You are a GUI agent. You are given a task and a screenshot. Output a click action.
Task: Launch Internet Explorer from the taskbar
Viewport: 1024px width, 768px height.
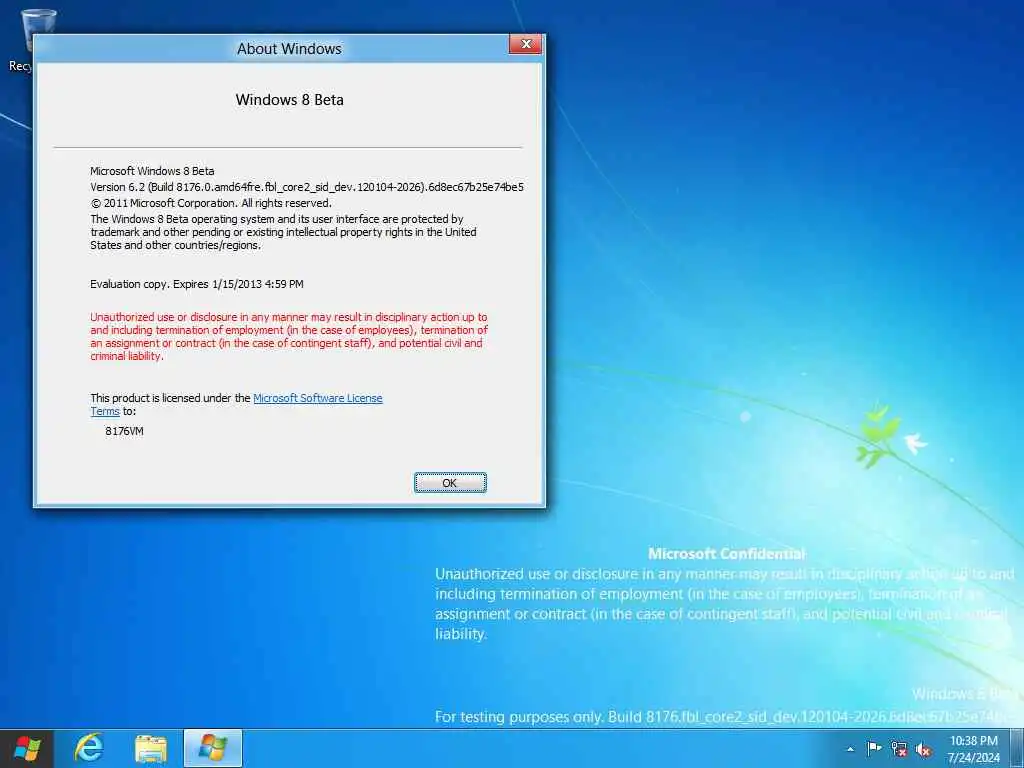pyautogui.click(x=89, y=748)
